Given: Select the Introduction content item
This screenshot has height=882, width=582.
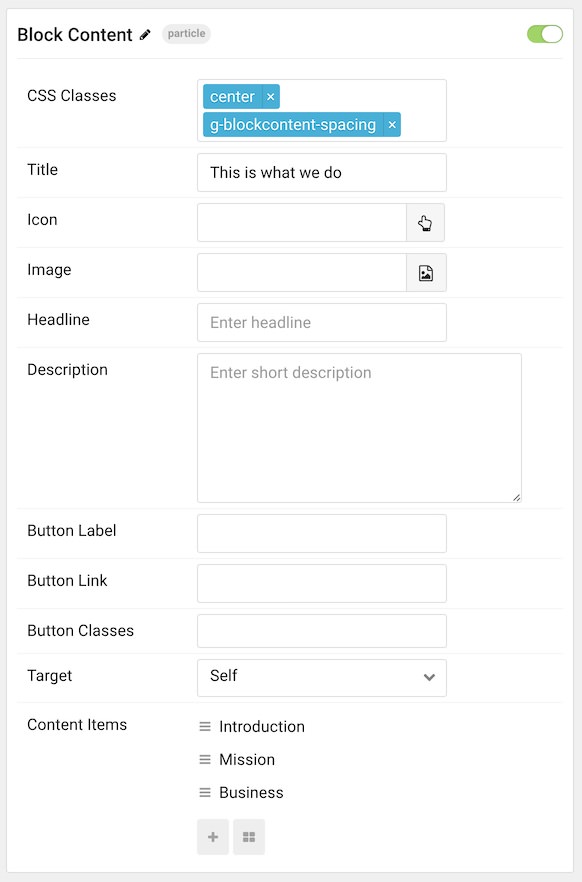Looking at the screenshot, I should pyautogui.click(x=261, y=727).
